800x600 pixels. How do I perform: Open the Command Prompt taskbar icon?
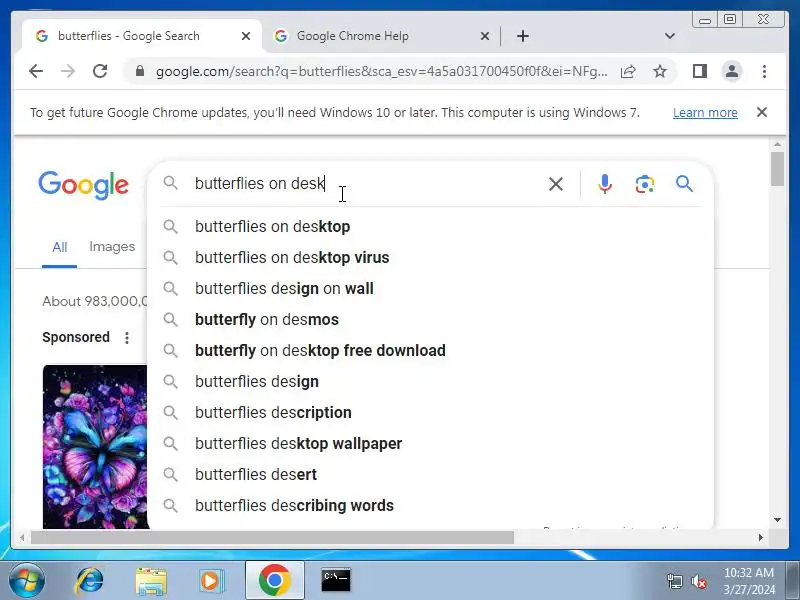pos(336,580)
